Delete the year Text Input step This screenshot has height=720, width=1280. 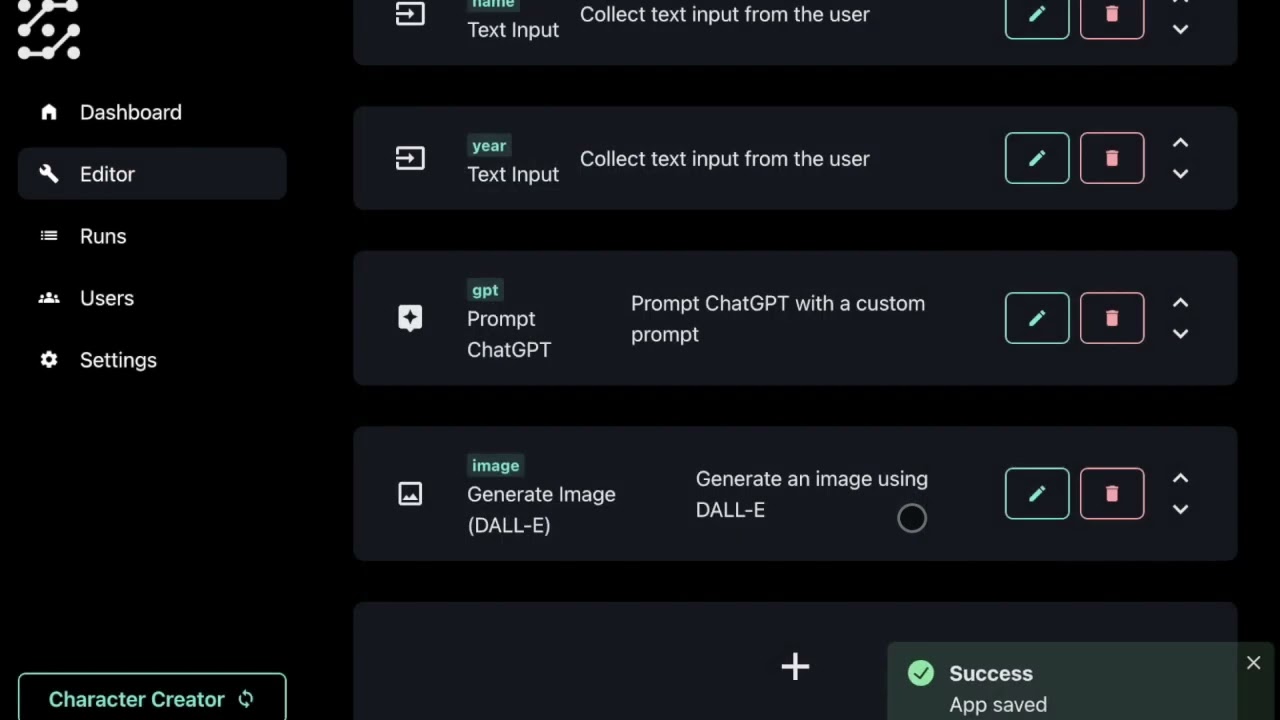1112,158
